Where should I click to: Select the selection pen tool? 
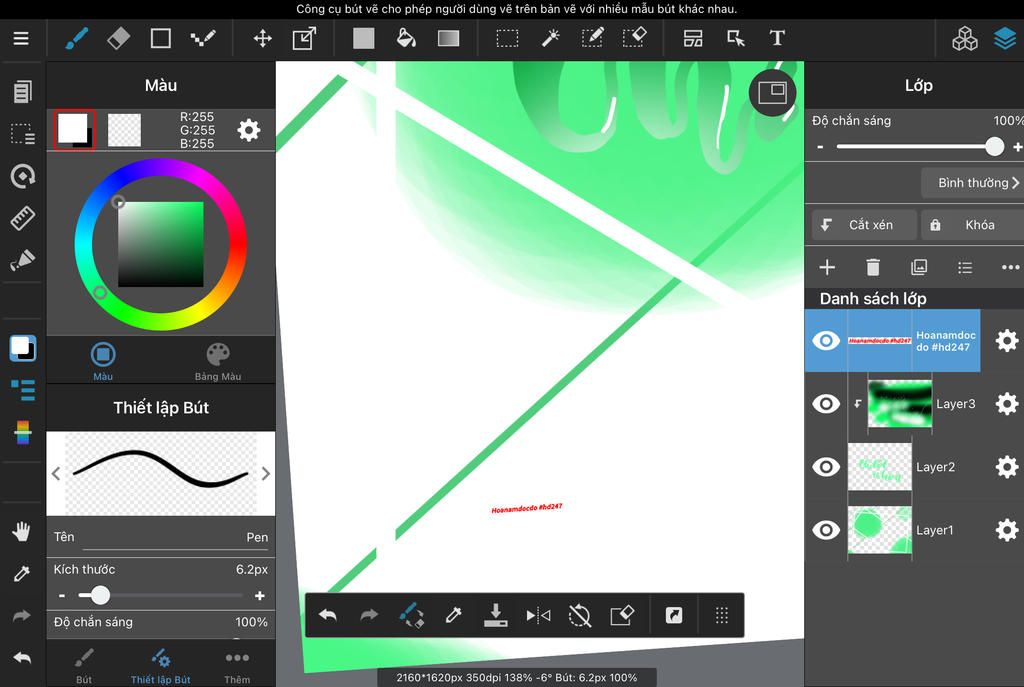pyautogui.click(x=592, y=38)
